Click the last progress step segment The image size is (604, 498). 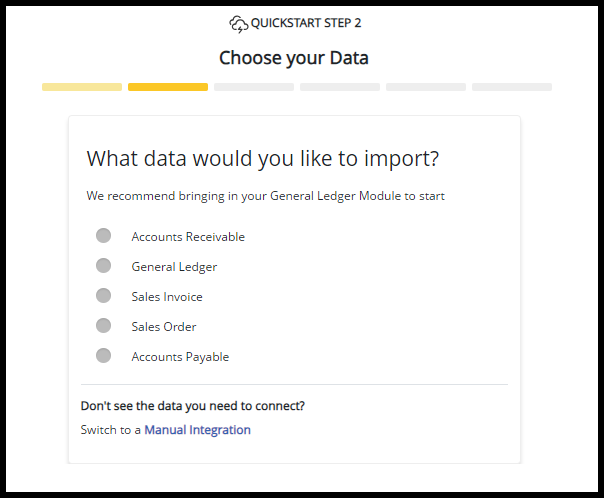click(x=512, y=87)
